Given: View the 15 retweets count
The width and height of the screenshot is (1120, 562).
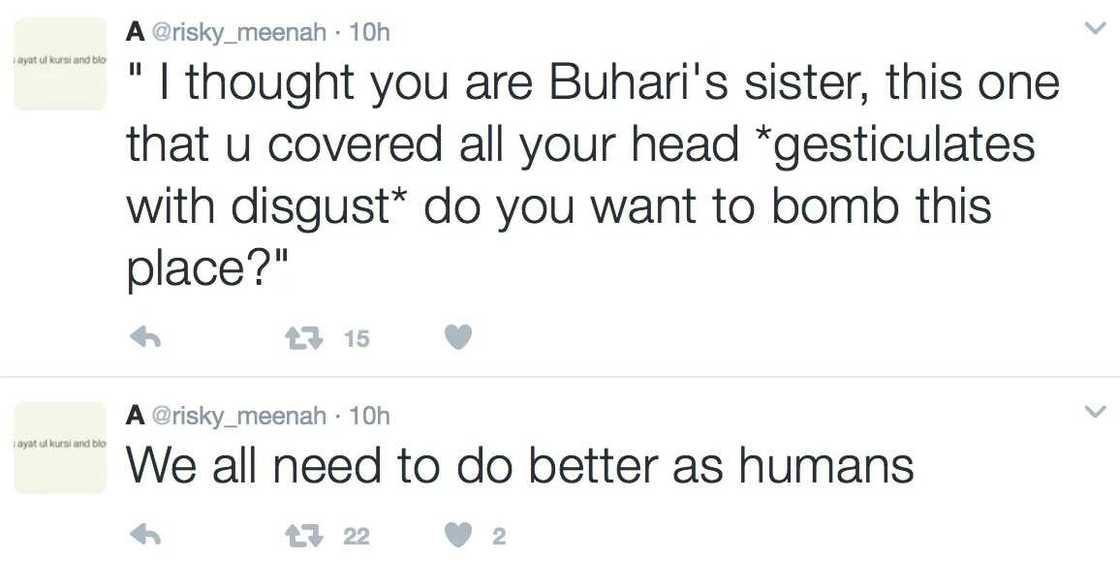Looking at the screenshot, I should pos(357,340).
